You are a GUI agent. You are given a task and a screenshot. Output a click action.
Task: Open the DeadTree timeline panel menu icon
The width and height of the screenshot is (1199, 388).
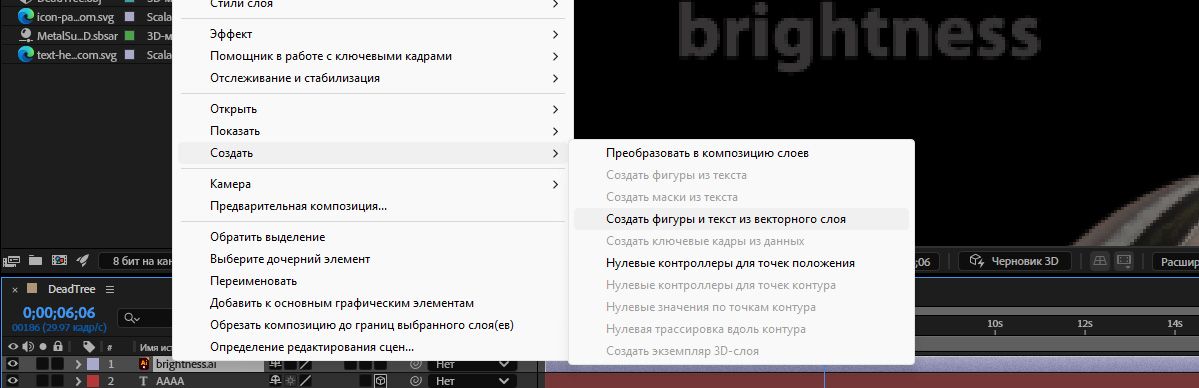109,289
